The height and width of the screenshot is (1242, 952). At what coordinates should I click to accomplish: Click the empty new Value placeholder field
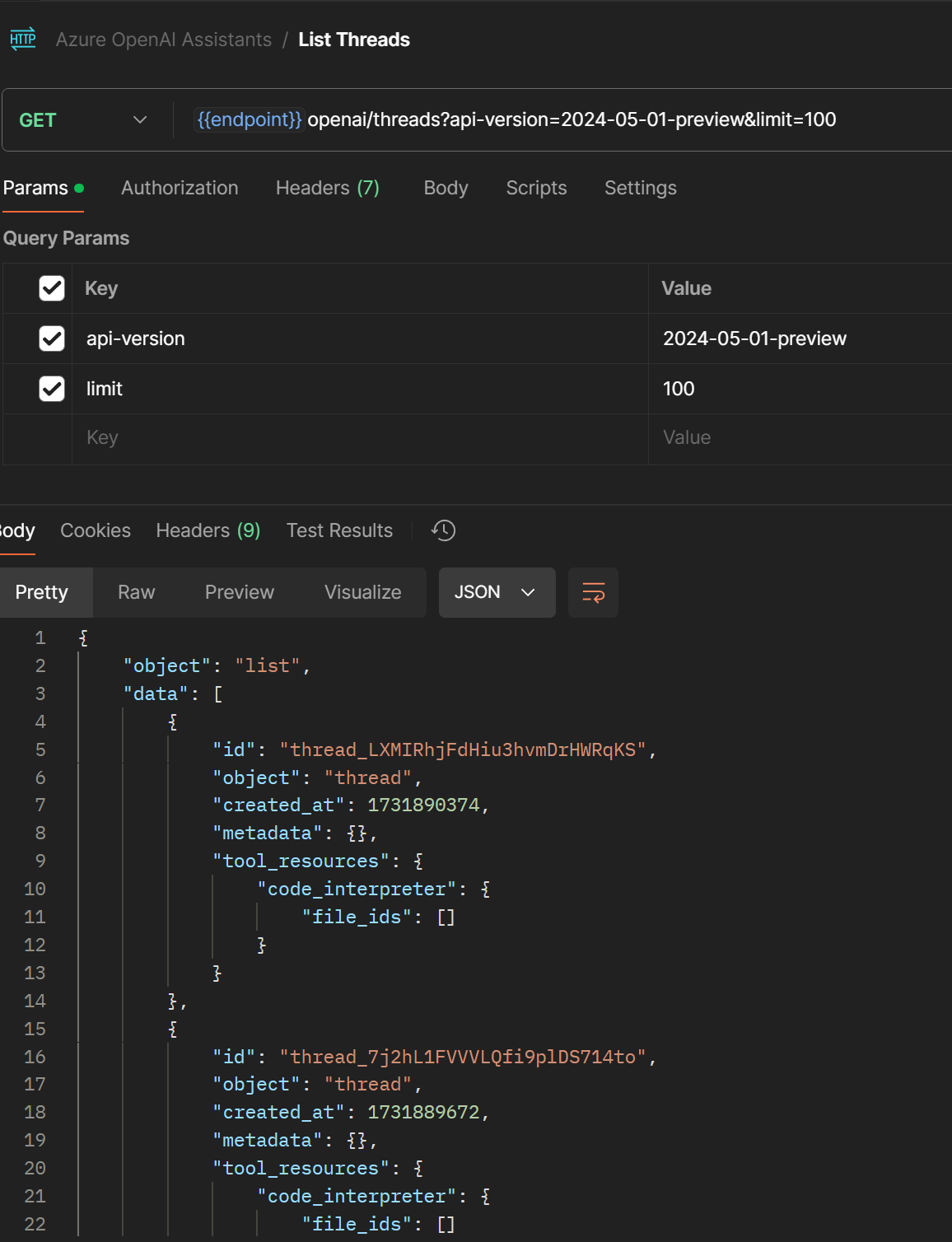click(800, 438)
